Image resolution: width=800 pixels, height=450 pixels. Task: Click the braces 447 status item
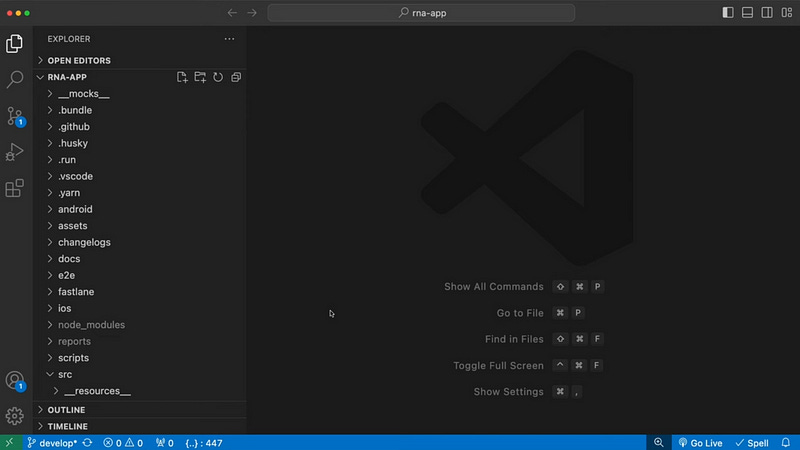[204, 443]
